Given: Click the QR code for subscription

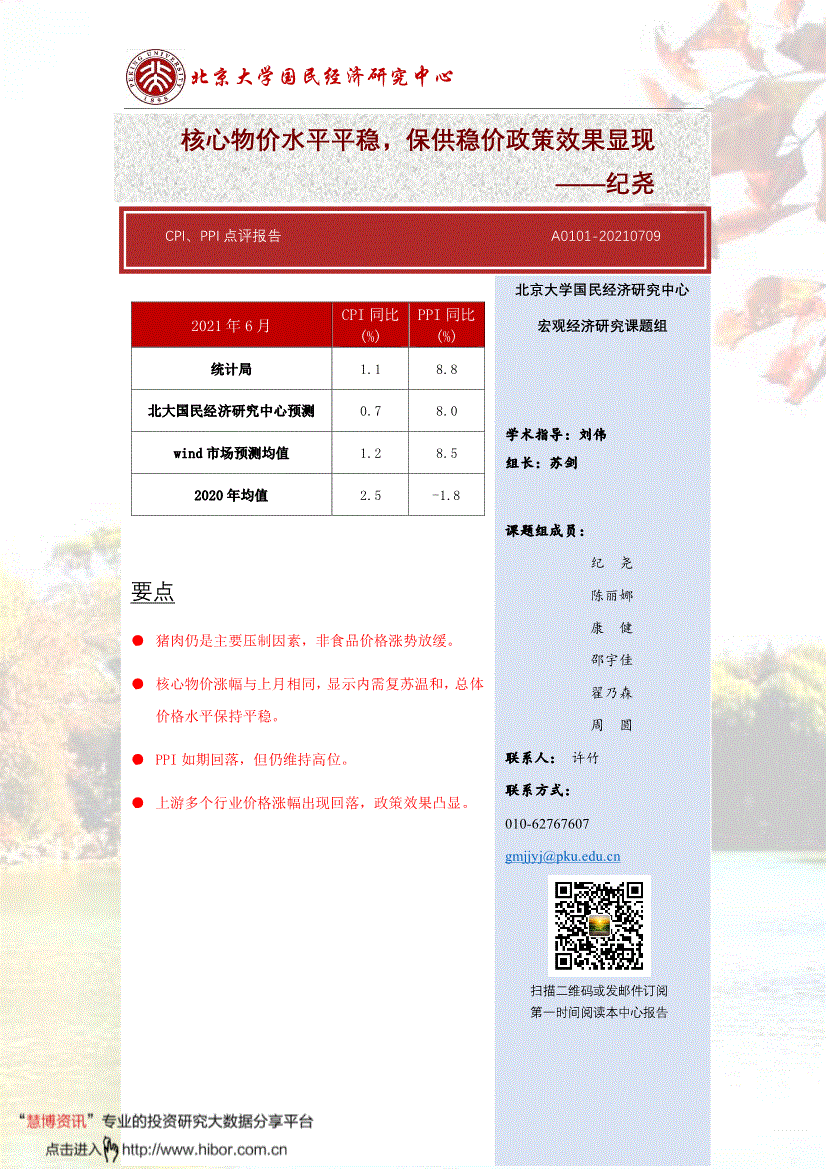Looking at the screenshot, I should [x=599, y=925].
